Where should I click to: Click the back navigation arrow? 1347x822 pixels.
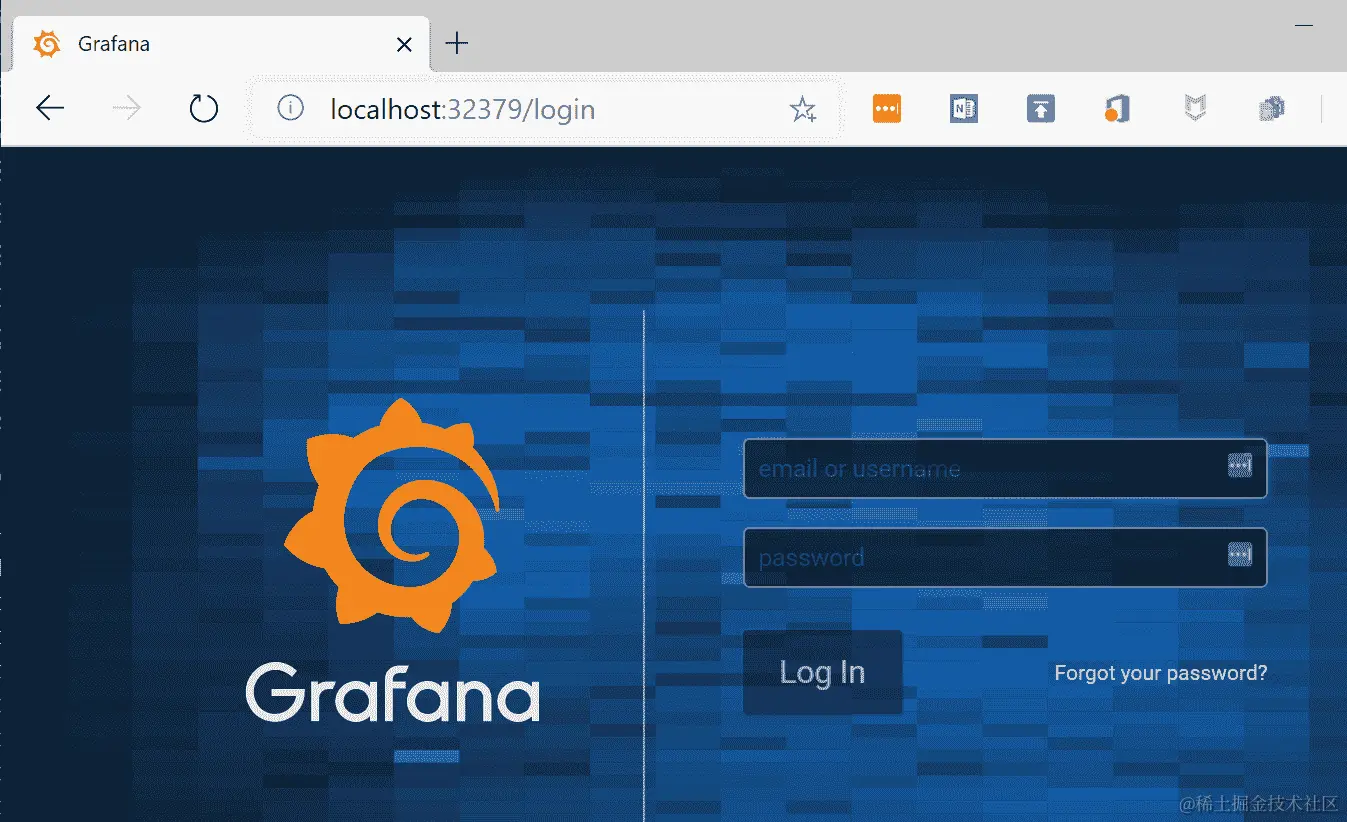(x=49, y=108)
